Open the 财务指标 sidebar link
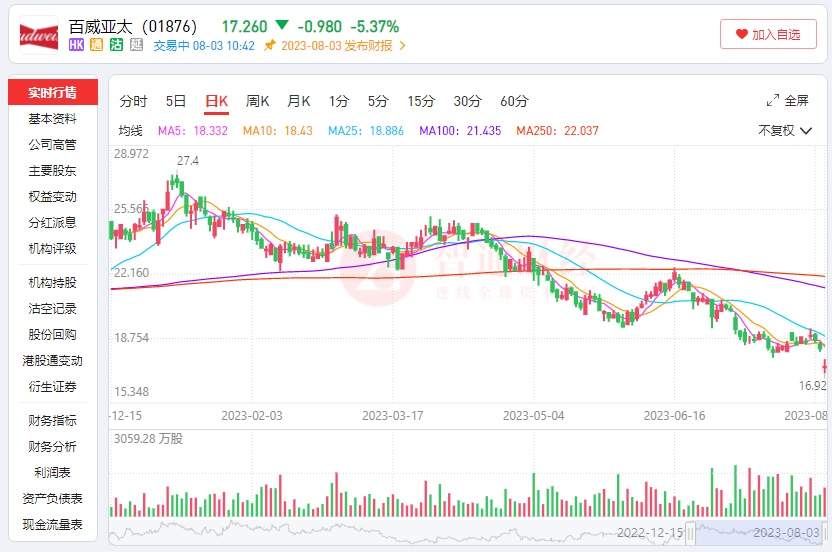This screenshot has height=552, width=832. [52, 421]
